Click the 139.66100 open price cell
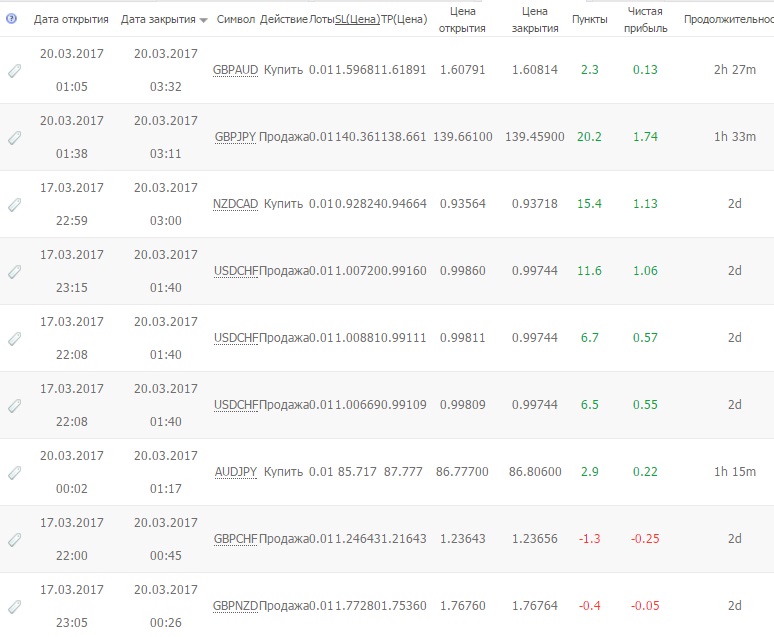This screenshot has height=637, width=774. pos(463,137)
